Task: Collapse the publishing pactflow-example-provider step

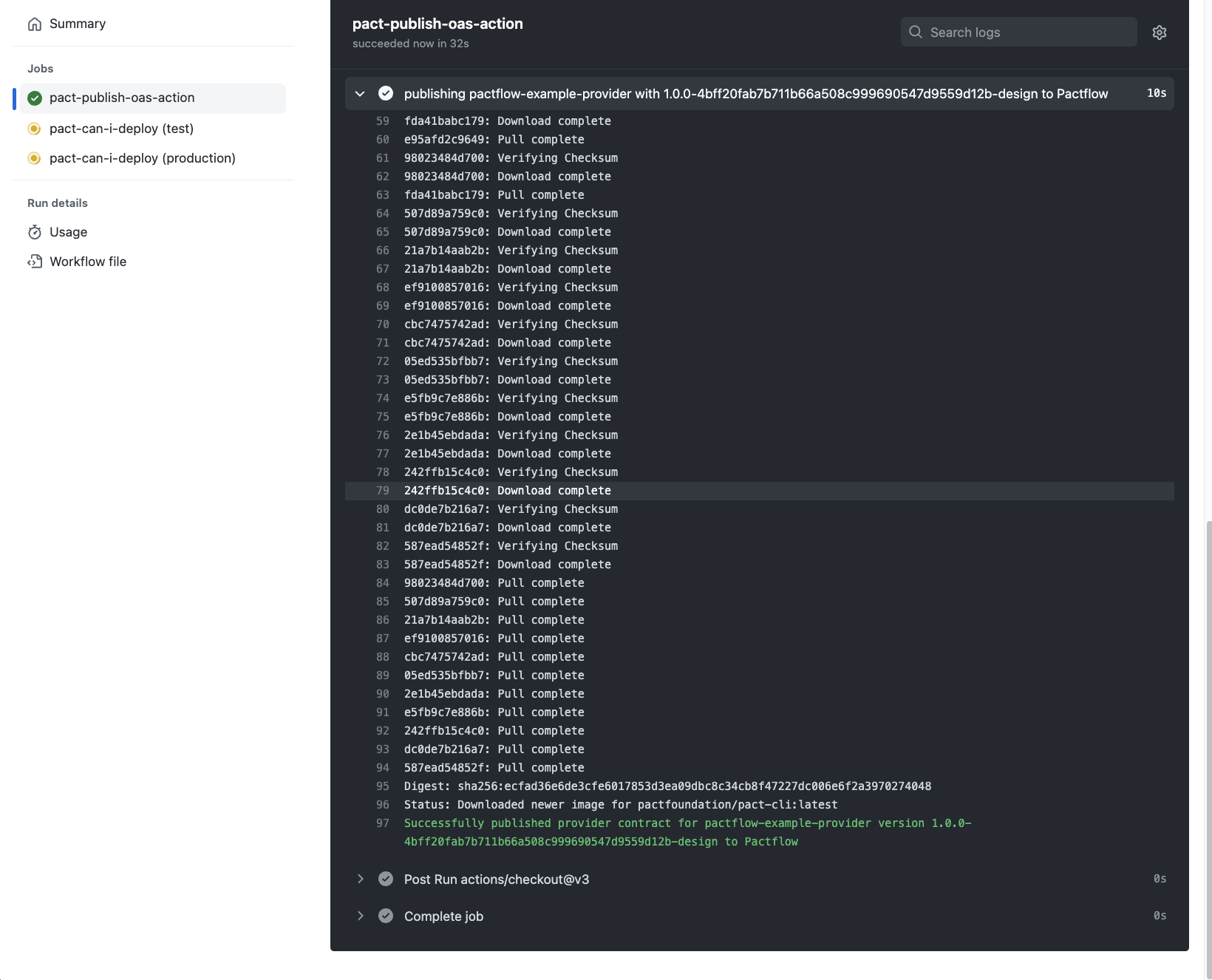Action: pyautogui.click(x=360, y=93)
